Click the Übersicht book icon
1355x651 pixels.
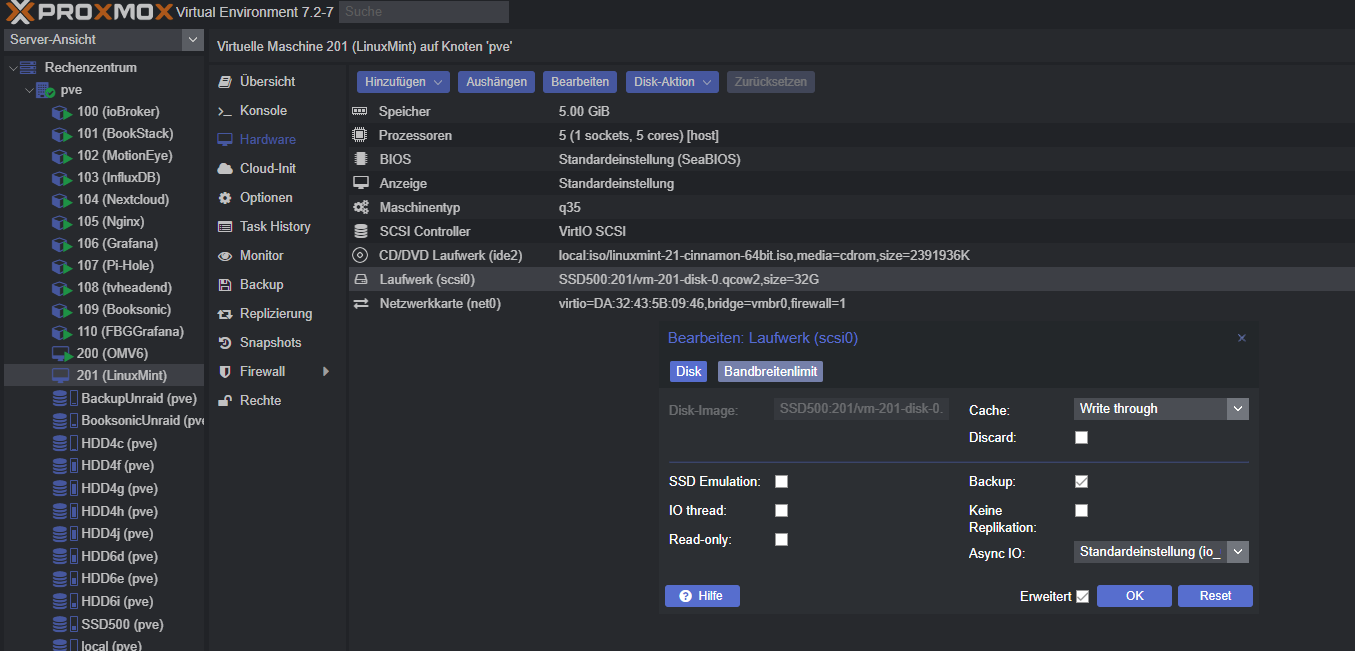click(x=225, y=82)
